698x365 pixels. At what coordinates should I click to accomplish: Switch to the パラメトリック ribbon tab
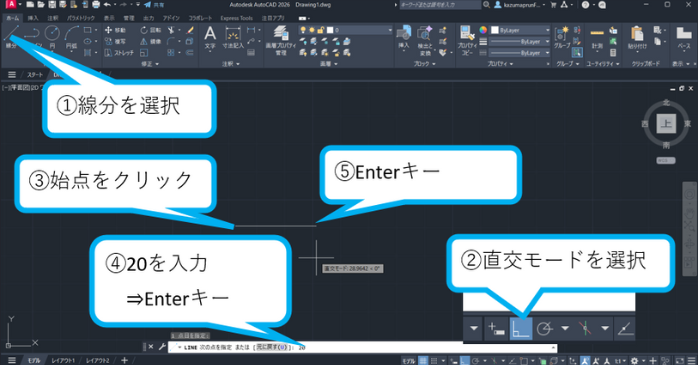click(81, 18)
